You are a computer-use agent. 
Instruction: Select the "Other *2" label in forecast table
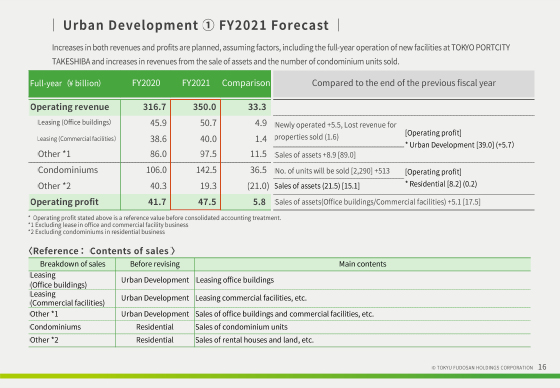54,186
